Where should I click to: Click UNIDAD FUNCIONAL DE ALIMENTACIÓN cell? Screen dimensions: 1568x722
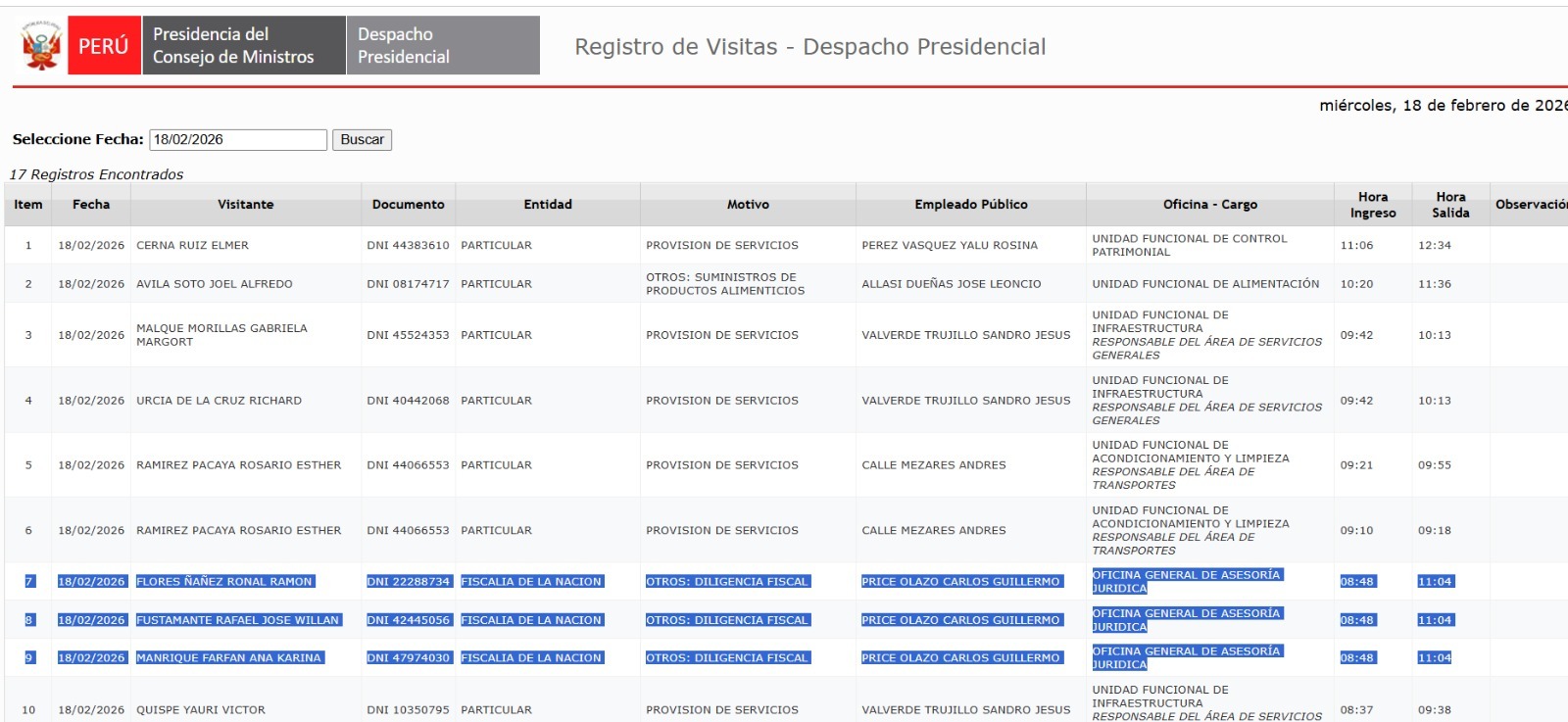click(x=1205, y=284)
